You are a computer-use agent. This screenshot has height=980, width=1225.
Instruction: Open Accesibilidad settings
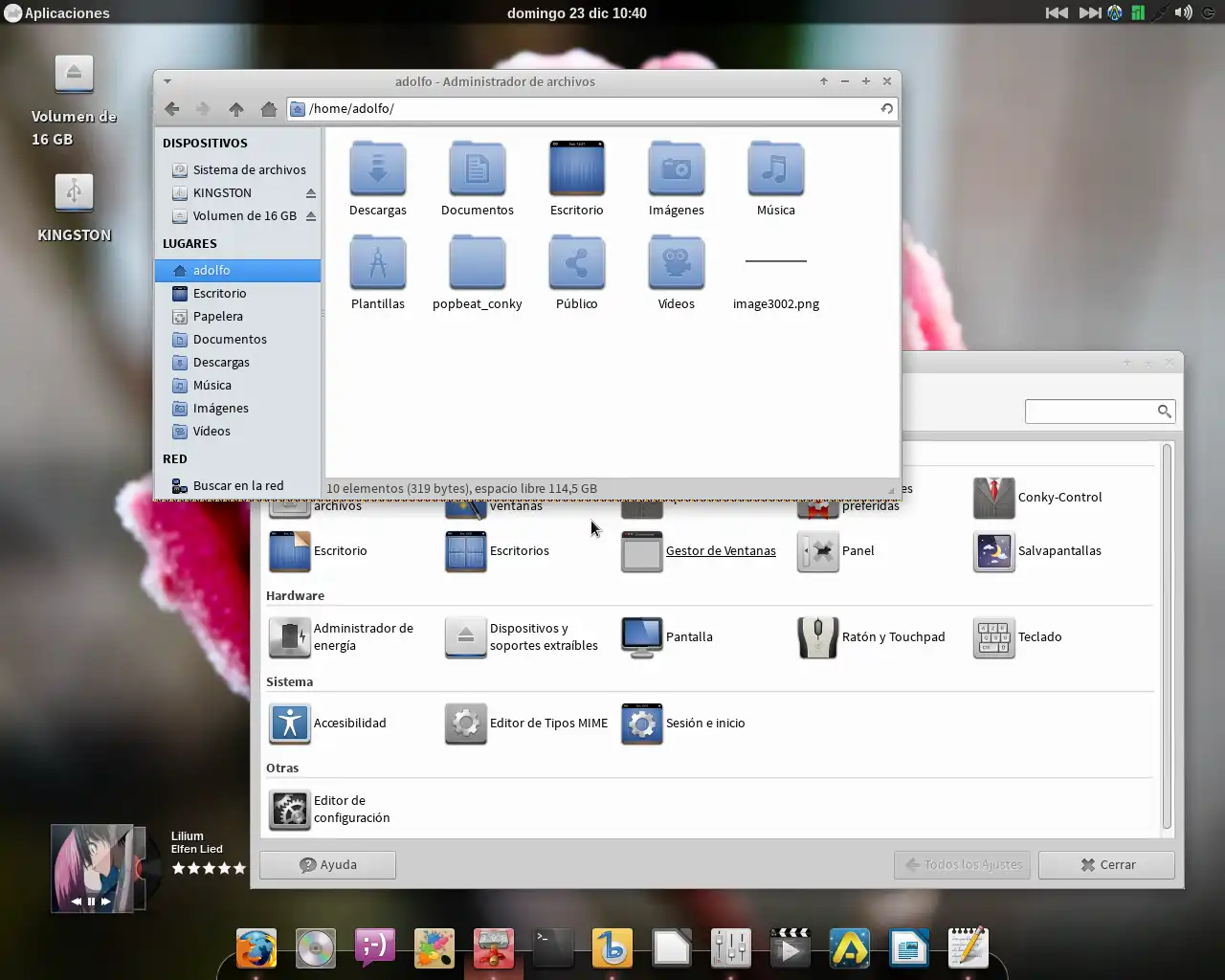tap(327, 724)
